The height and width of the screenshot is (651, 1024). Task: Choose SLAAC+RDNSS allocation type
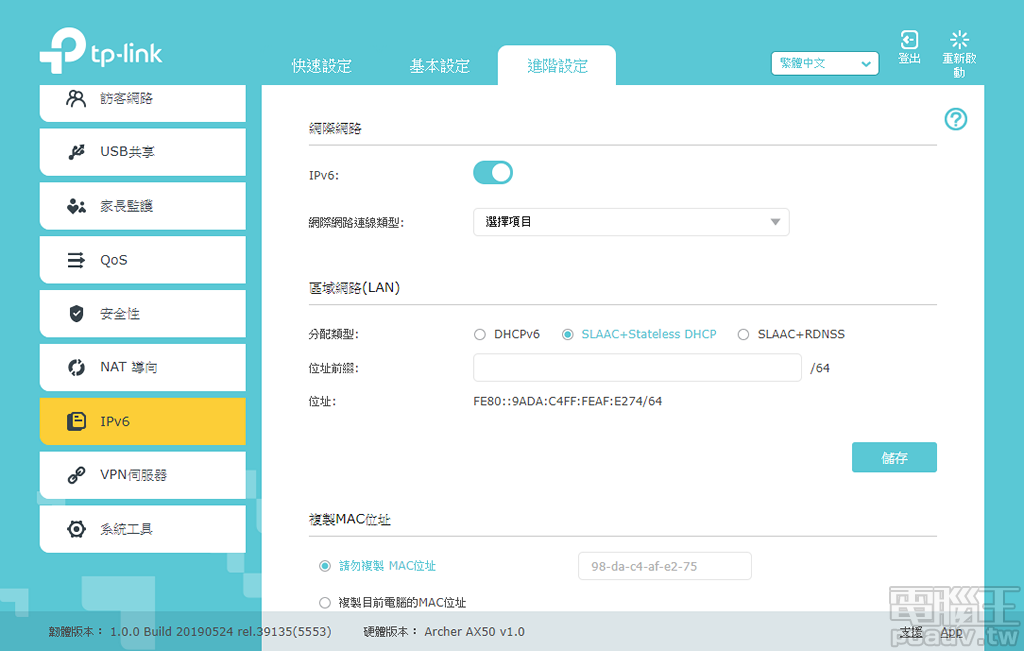click(x=743, y=335)
